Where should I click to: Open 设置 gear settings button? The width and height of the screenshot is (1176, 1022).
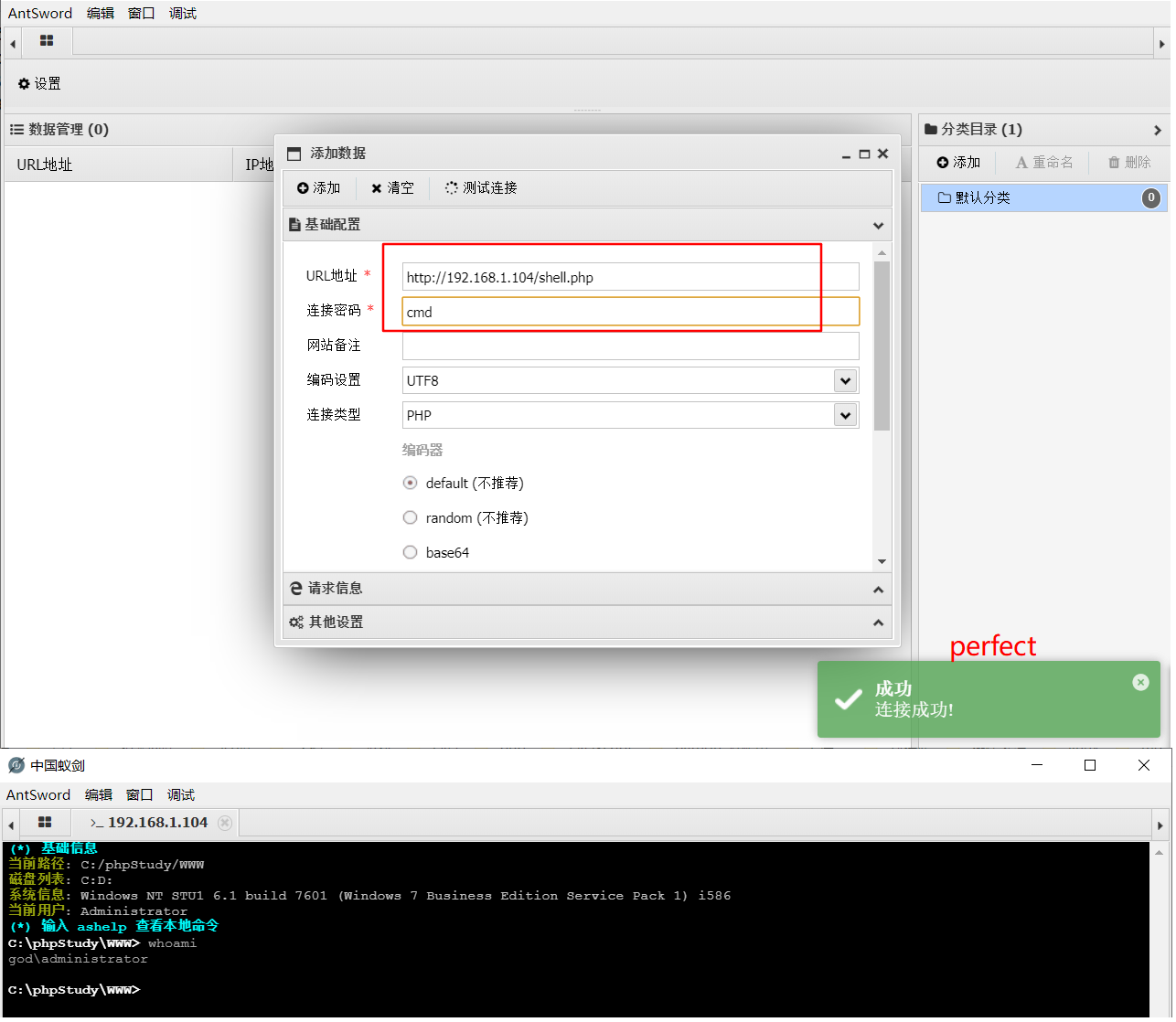39,83
